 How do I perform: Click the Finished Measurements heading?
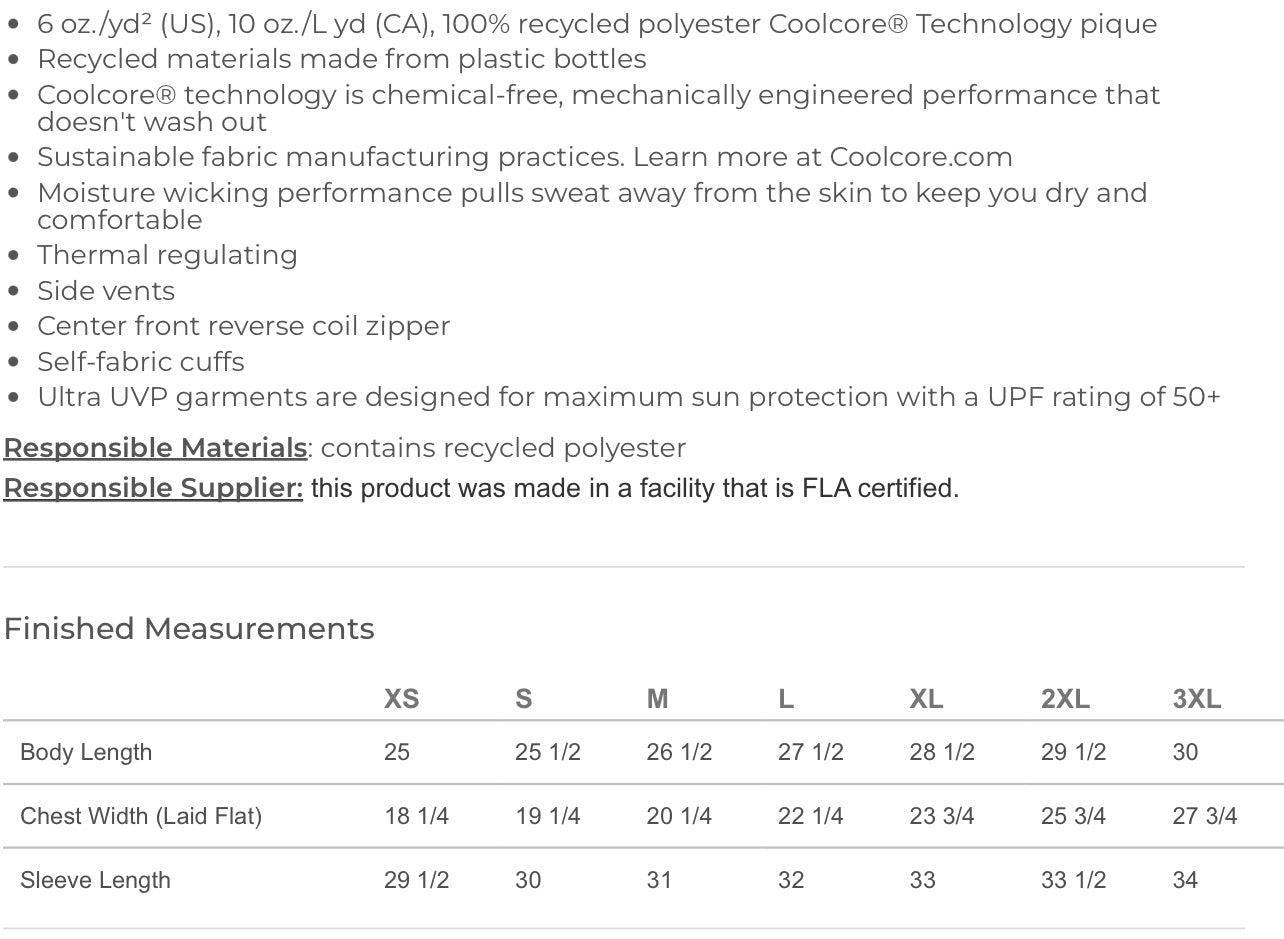coord(189,629)
